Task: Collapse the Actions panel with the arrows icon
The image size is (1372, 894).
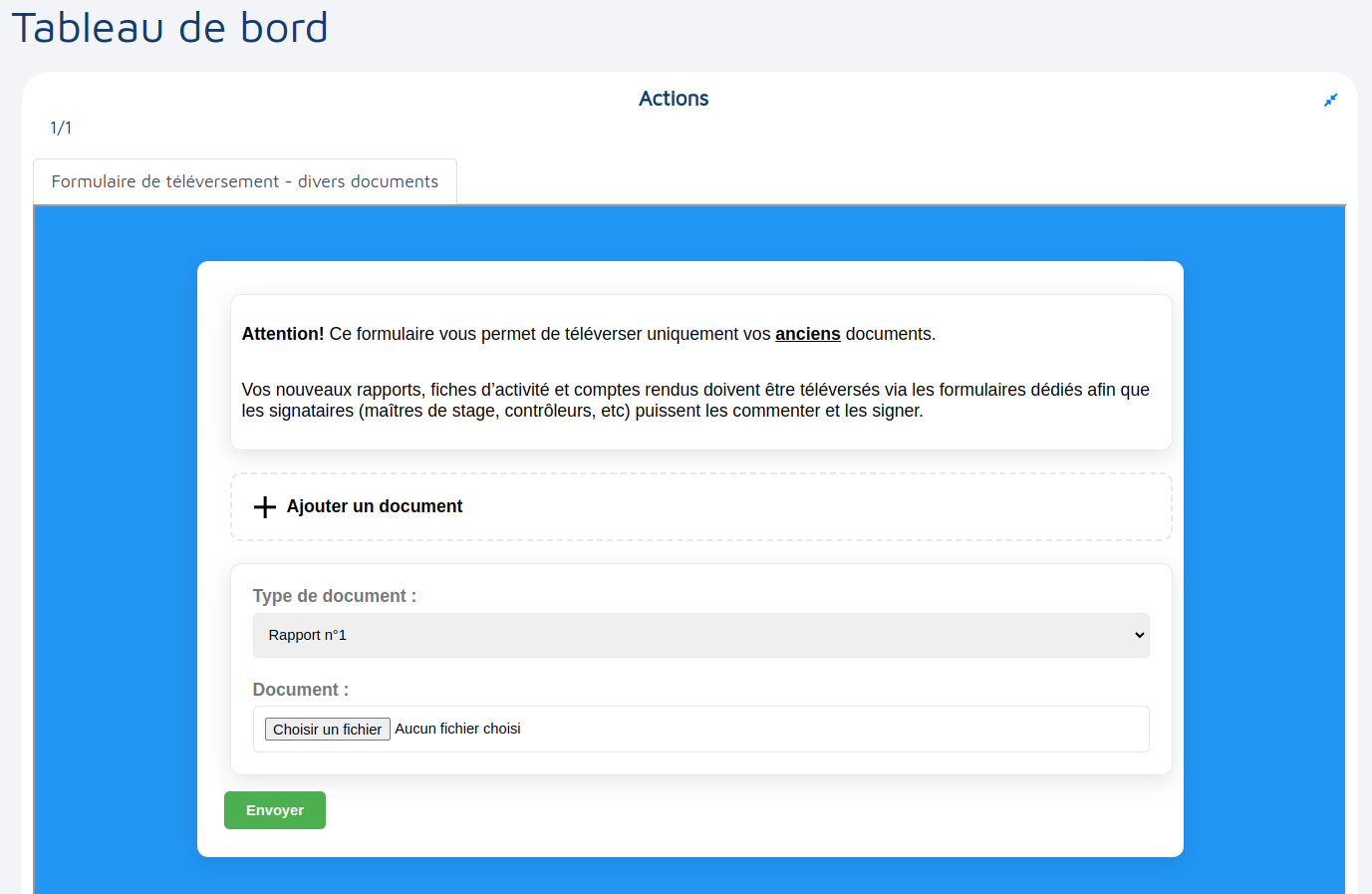Action: pos(1330,100)
